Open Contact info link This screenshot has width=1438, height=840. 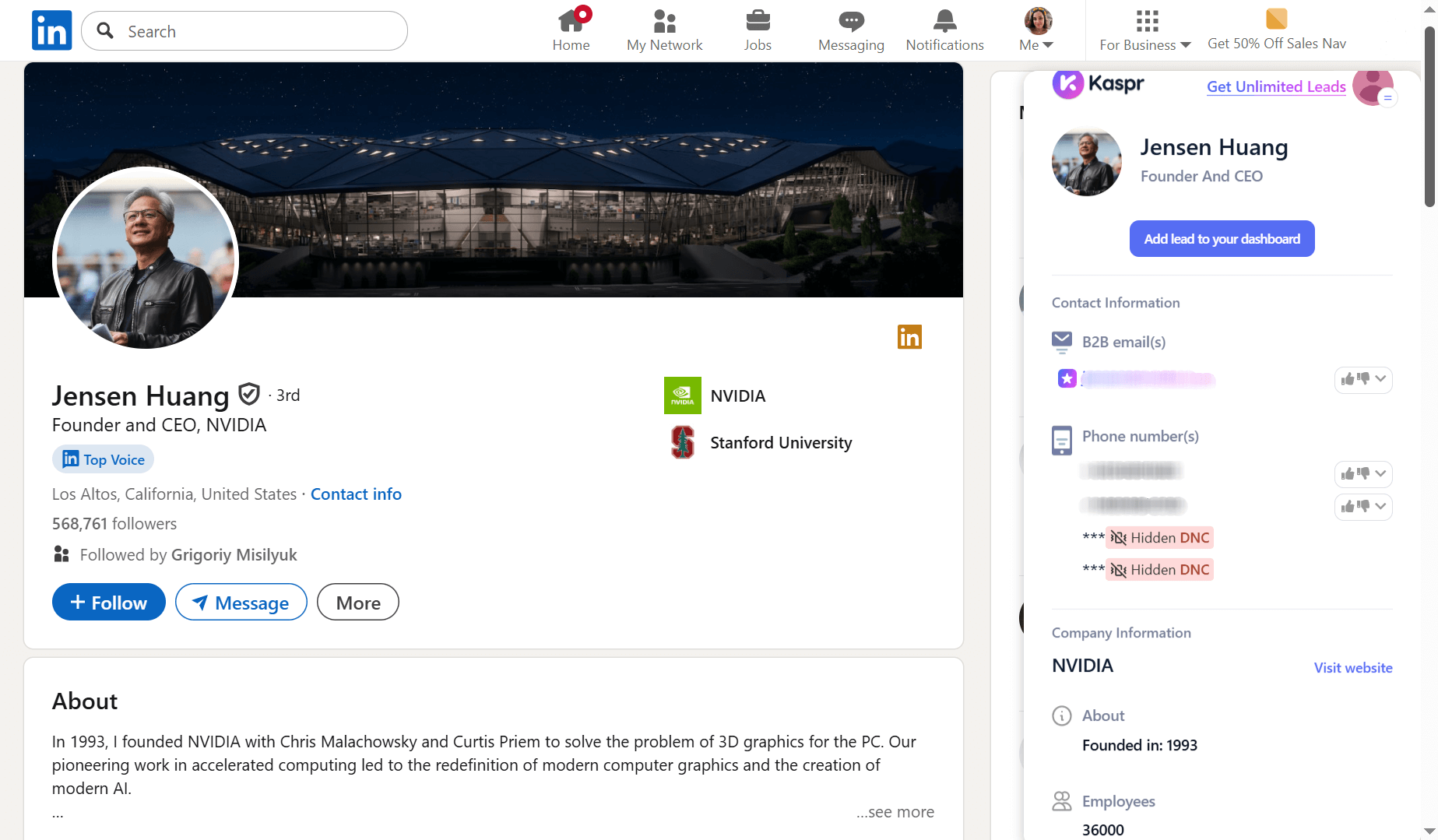coord(356,494)
